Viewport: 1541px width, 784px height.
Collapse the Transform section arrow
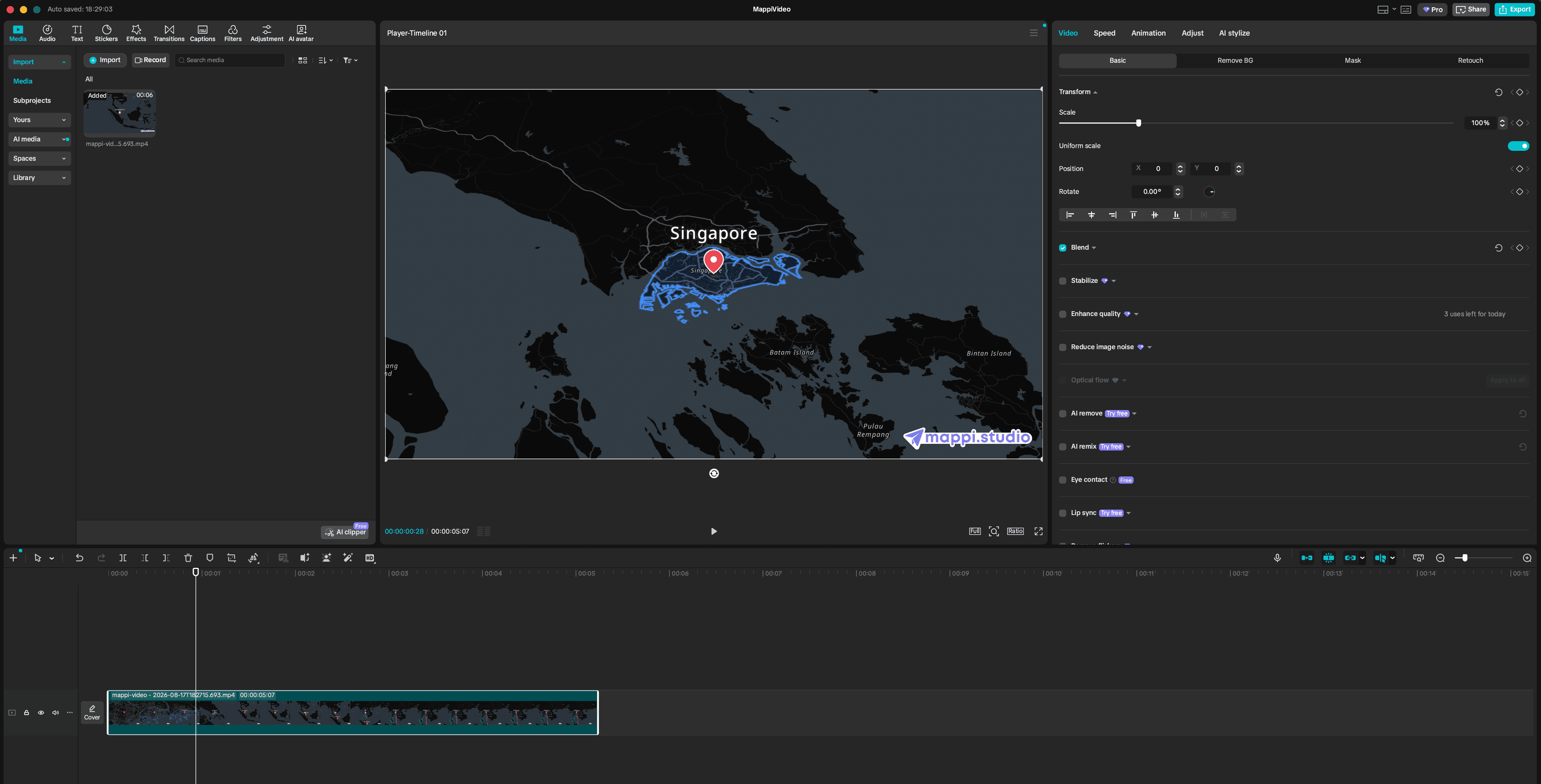(1095, 93)
